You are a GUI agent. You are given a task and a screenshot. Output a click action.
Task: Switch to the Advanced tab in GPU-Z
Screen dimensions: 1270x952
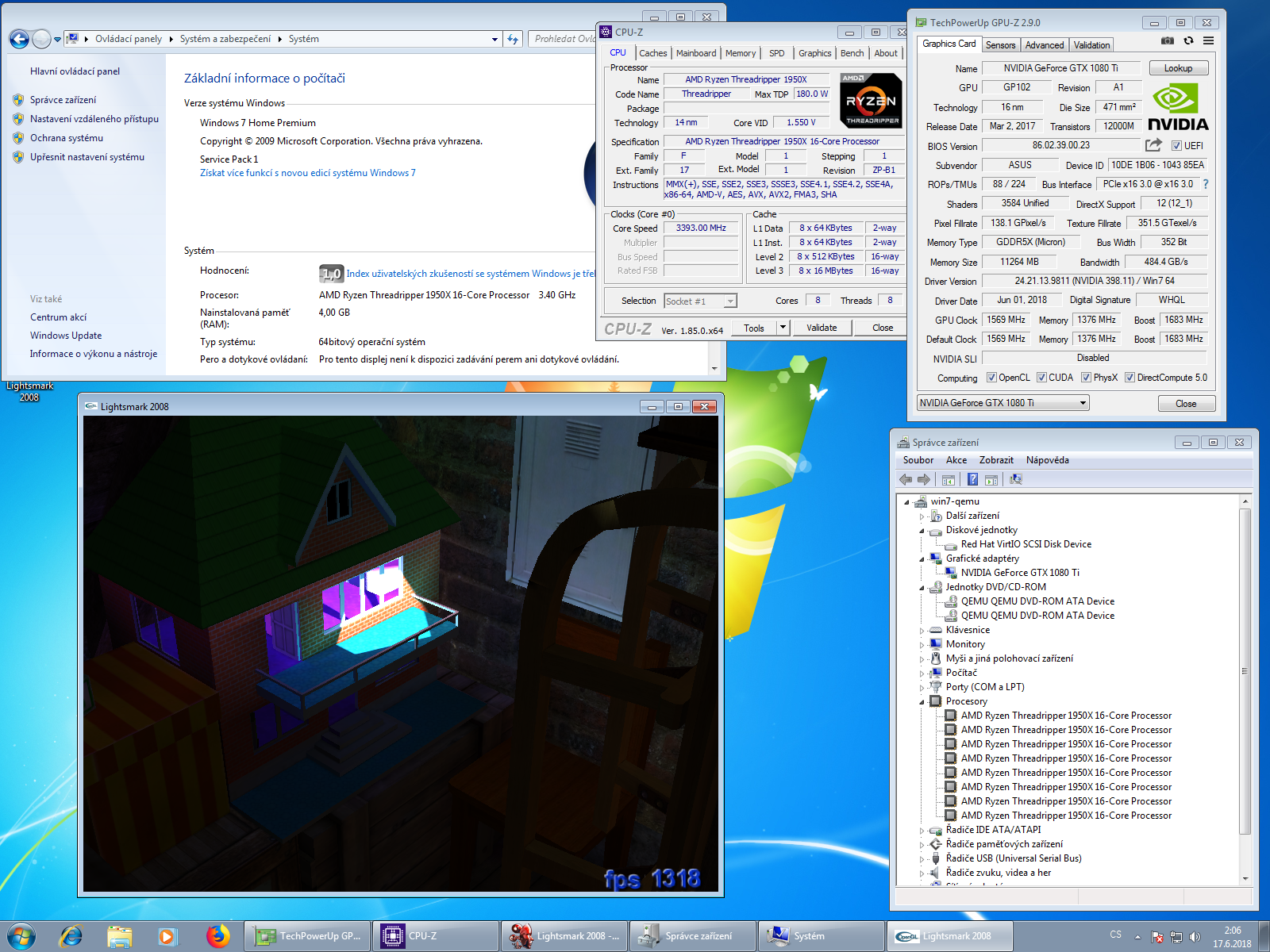tap(1044, 45)
